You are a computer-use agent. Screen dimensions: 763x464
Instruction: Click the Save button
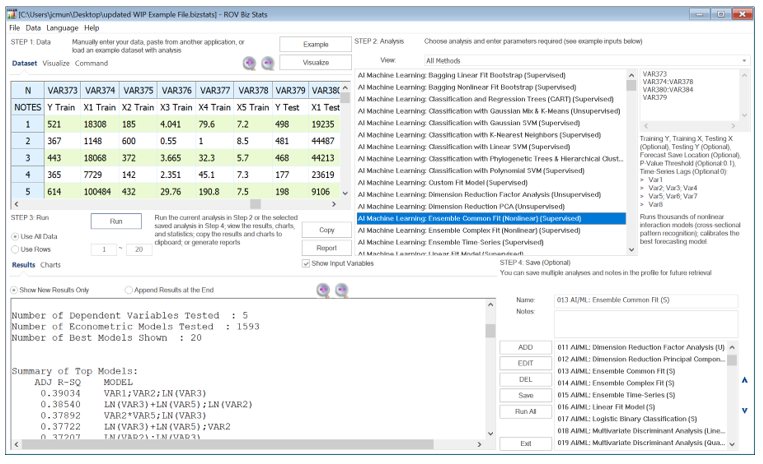[x=526, y=395]
